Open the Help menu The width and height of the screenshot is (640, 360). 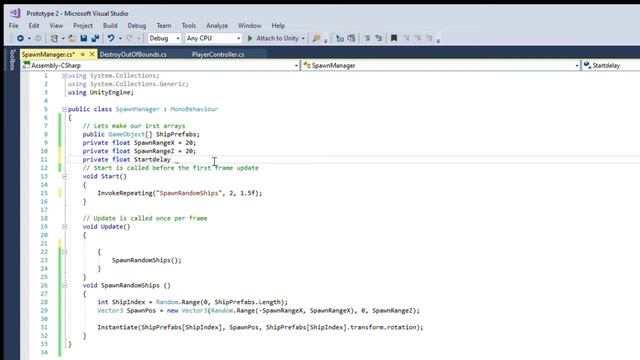tap(278, 25)
